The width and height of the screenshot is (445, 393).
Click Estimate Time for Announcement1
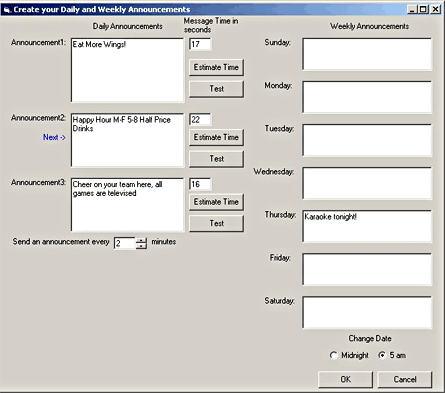216,67
